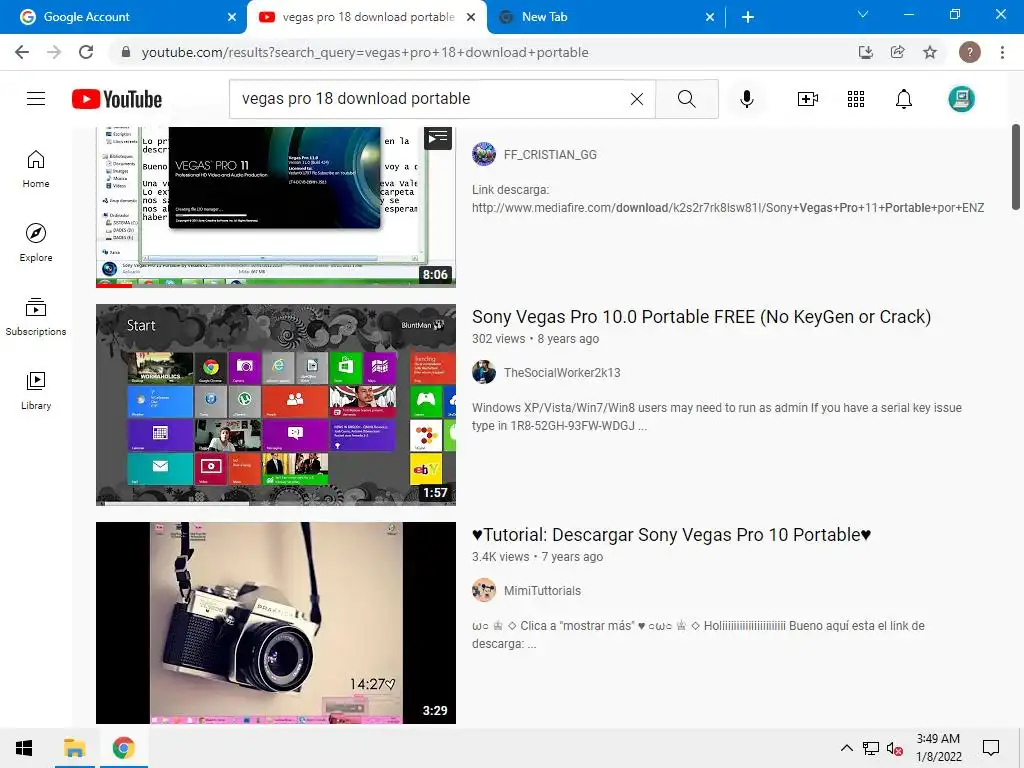Open the YouTube hamburger guide menu

tap(36, 99)
